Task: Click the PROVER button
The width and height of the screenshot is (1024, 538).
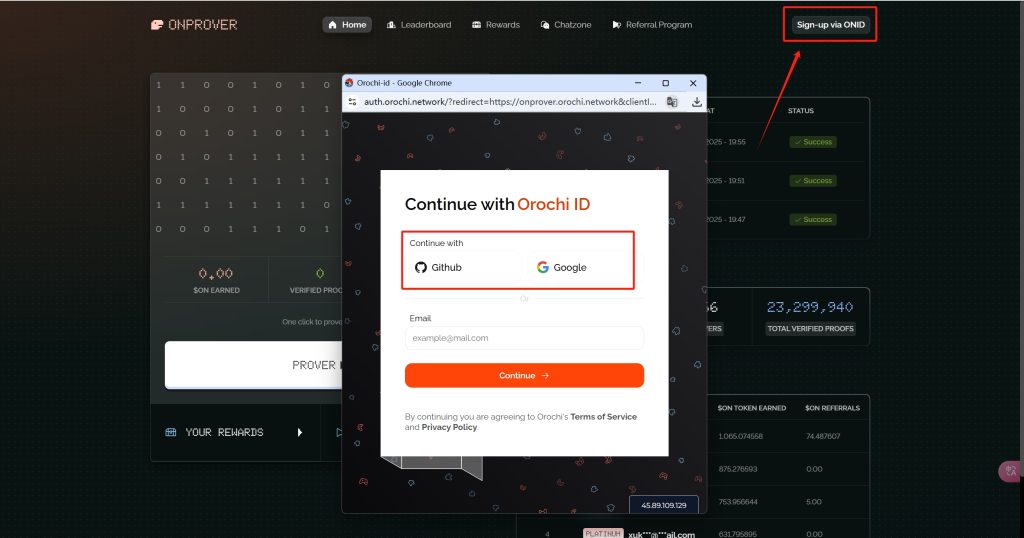Action: click(253, 365)
